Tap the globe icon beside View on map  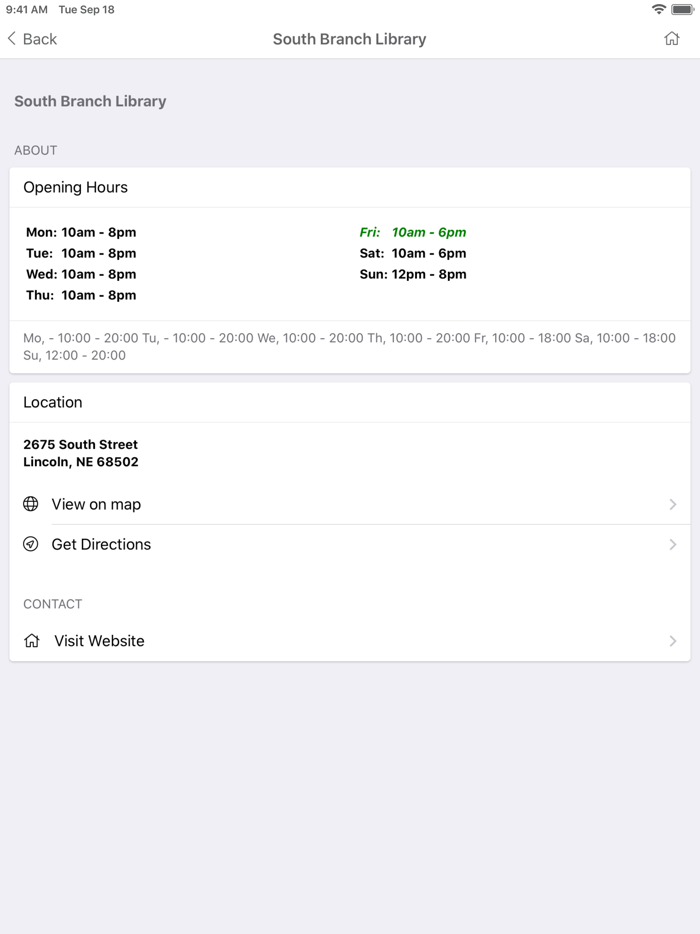coord(30,504)
